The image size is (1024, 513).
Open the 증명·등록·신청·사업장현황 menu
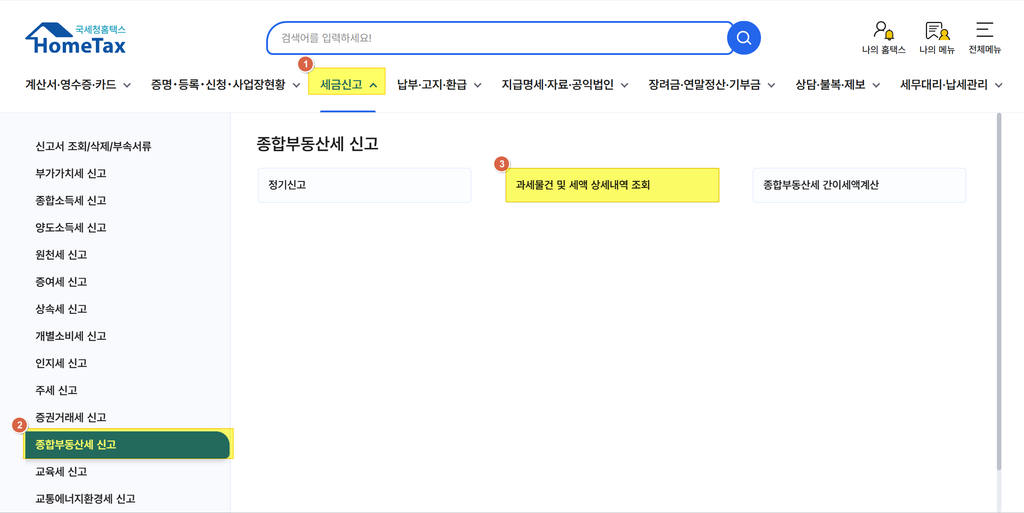[218, 85]
